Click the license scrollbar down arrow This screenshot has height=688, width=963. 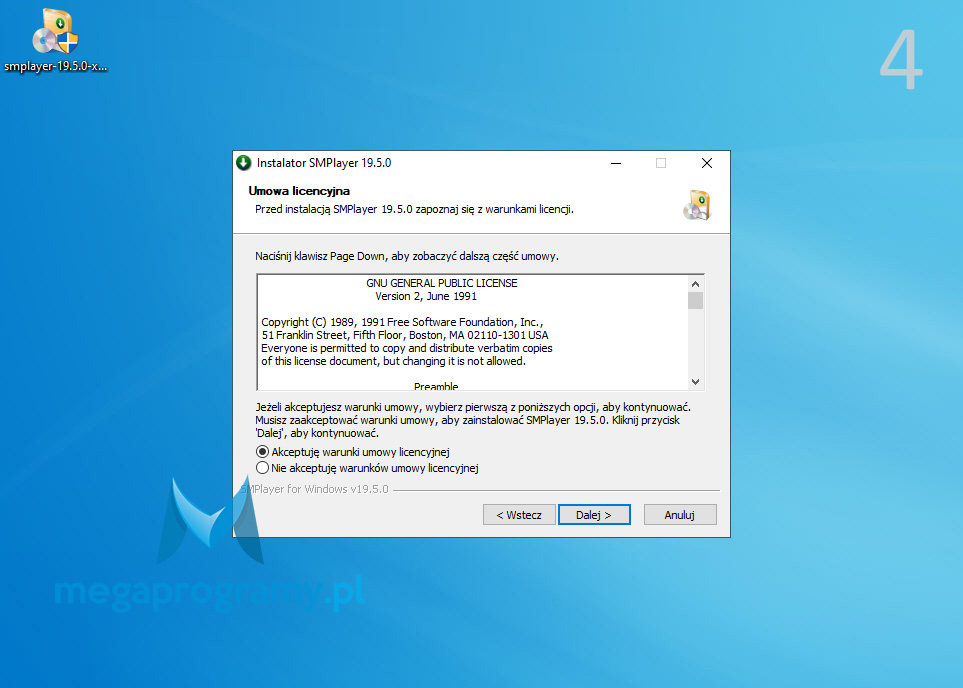(x=695, y=381)
